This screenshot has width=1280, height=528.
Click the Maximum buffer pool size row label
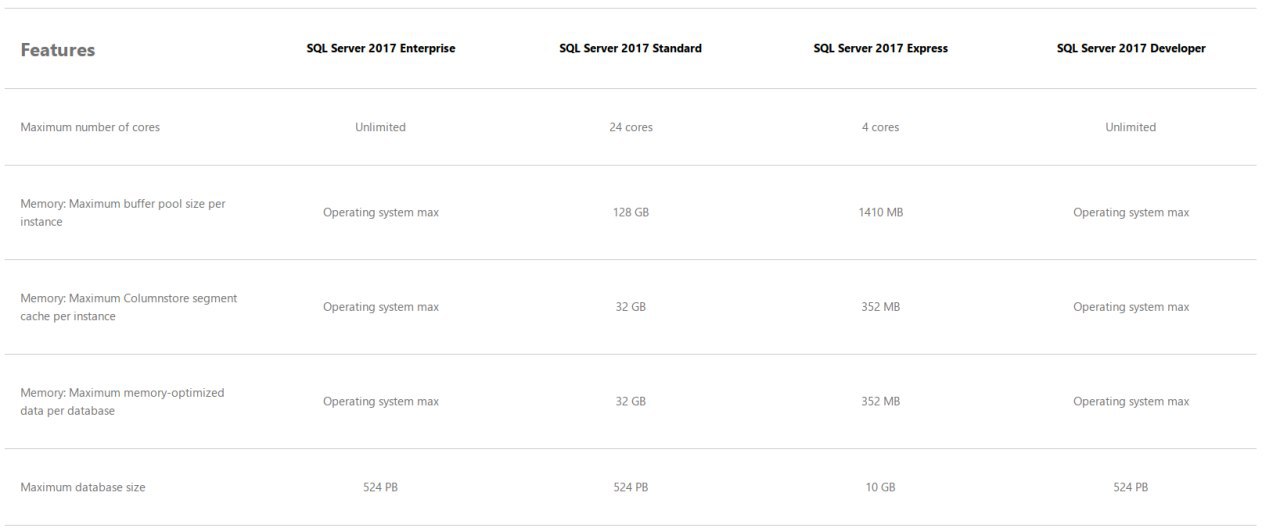pyautogui.click(x=123, y=212)
